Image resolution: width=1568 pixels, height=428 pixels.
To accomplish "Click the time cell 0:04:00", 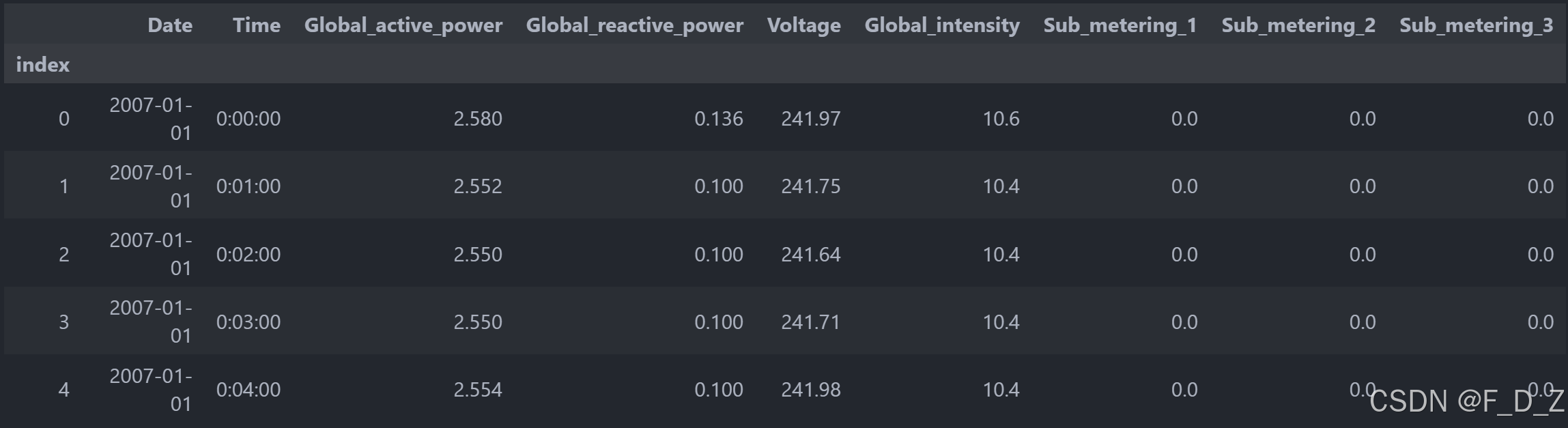I will (248, 390).
